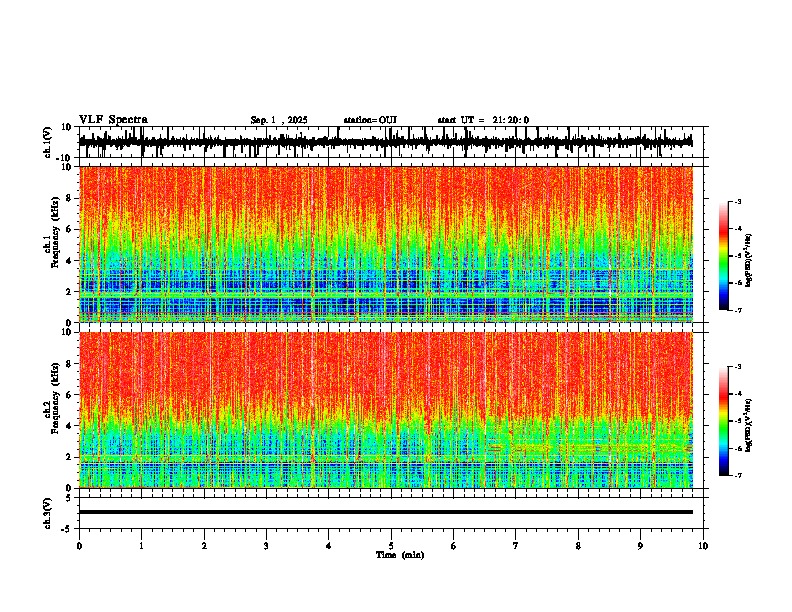Click the "-3" label on ch.1 colorbar

[x=738, y=201]
